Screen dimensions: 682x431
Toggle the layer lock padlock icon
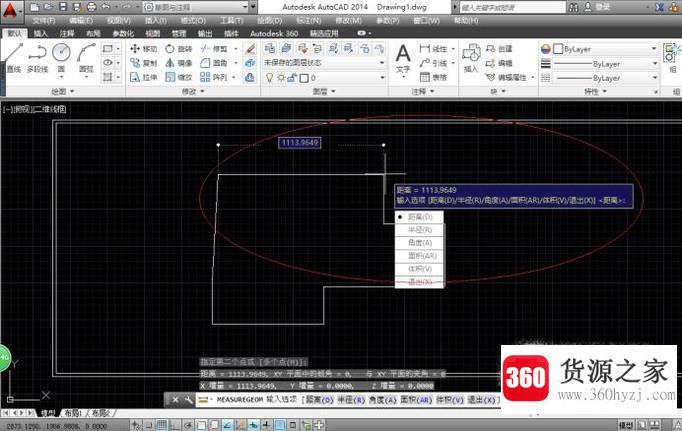pyautogui.click(x=292, y=78)
